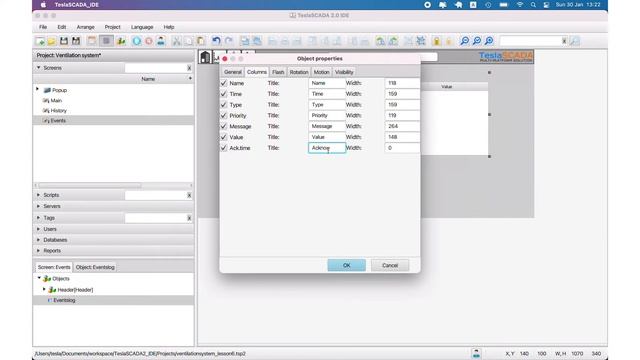Undo the last action
Screen dimensions: 640x360
pyautogui.click(x=216, y=41)
